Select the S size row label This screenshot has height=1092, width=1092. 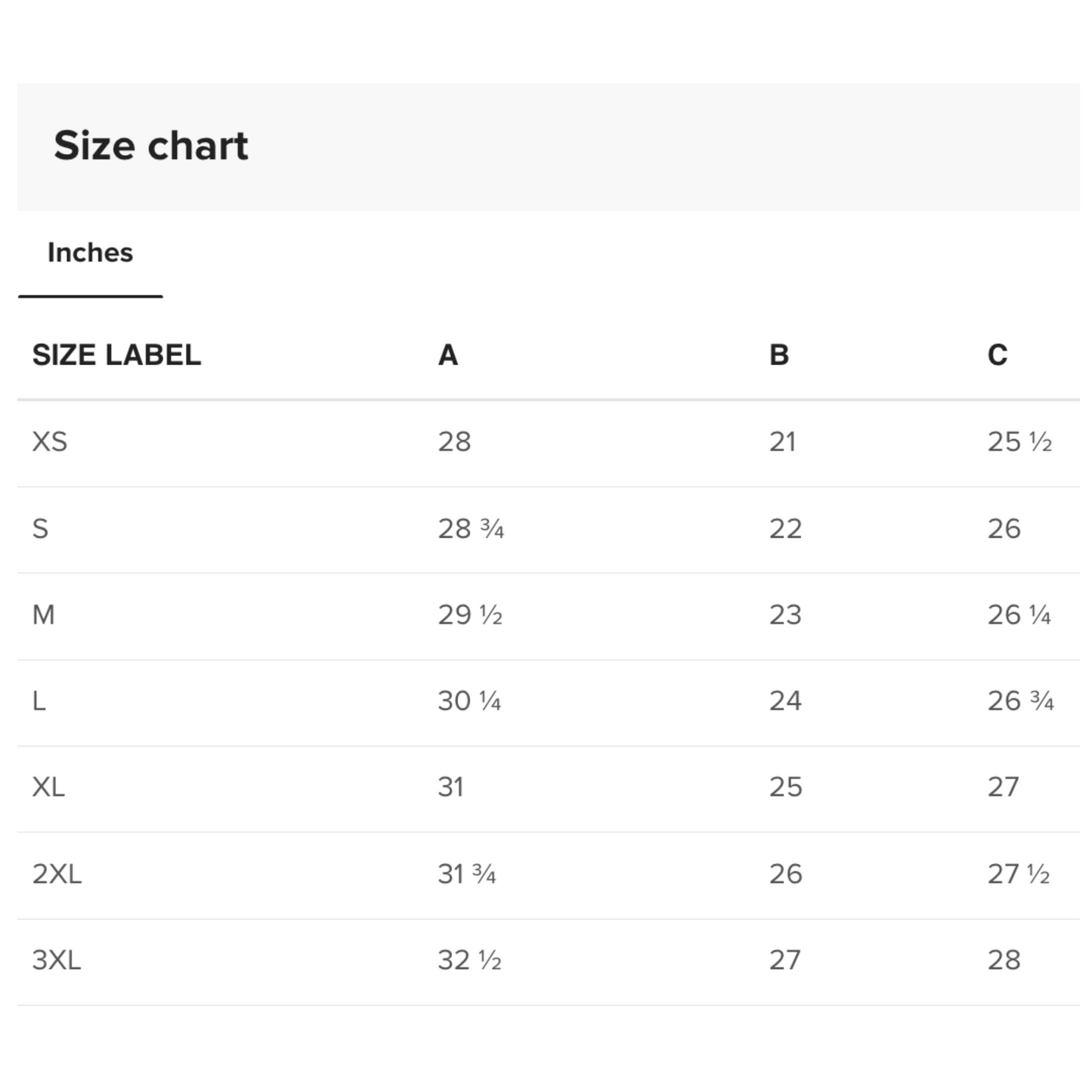pyautogui.click(x=41, y=529)
